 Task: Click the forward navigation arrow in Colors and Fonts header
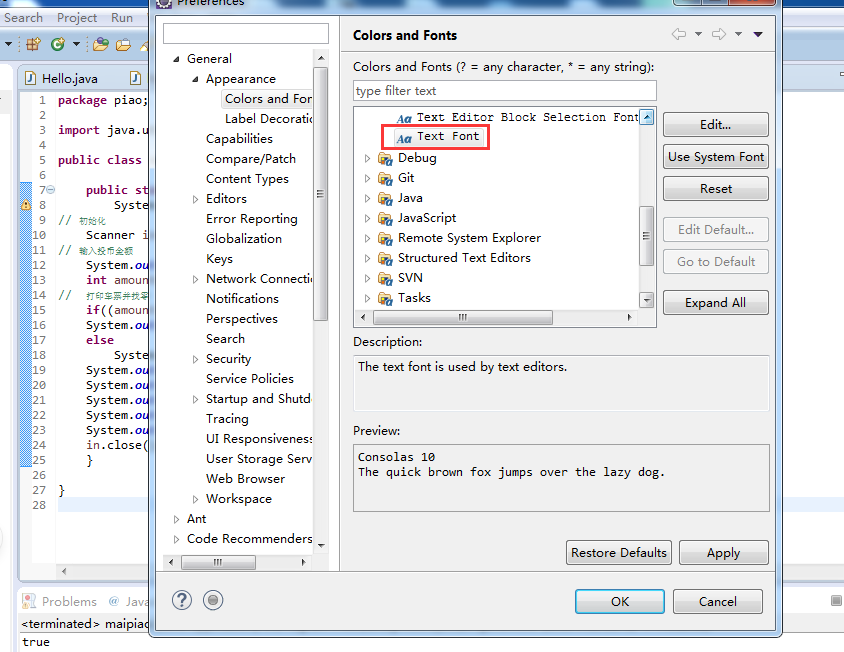coord(719,34)
